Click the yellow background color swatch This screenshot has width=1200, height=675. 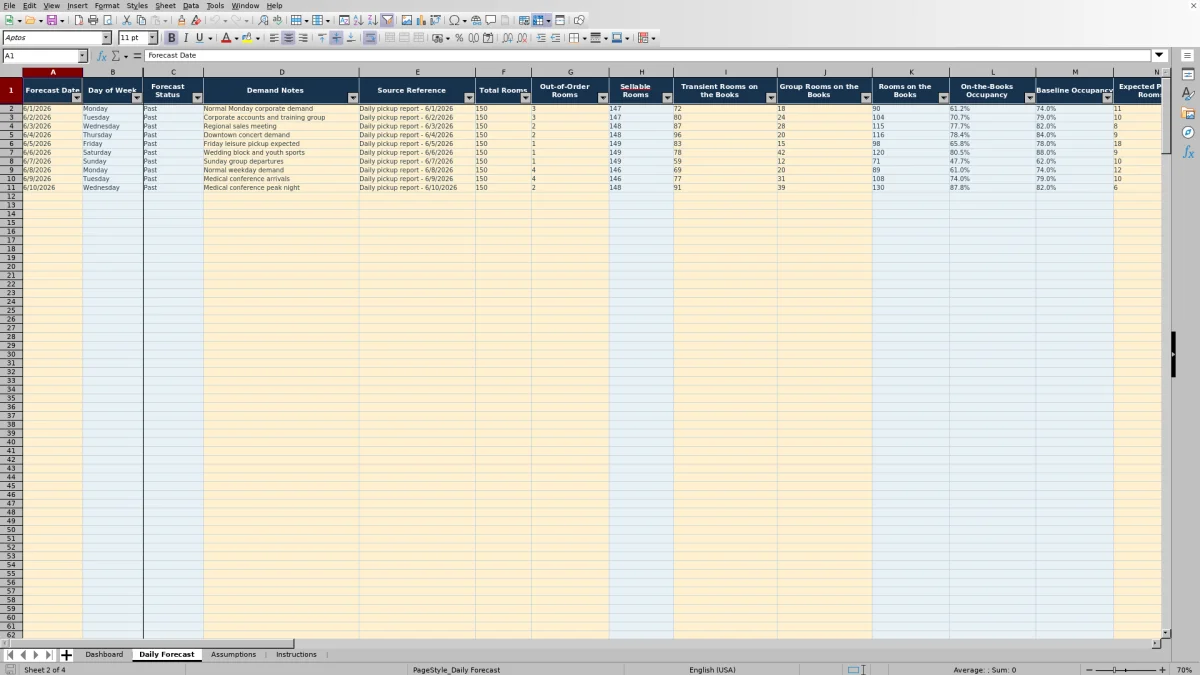247,38
